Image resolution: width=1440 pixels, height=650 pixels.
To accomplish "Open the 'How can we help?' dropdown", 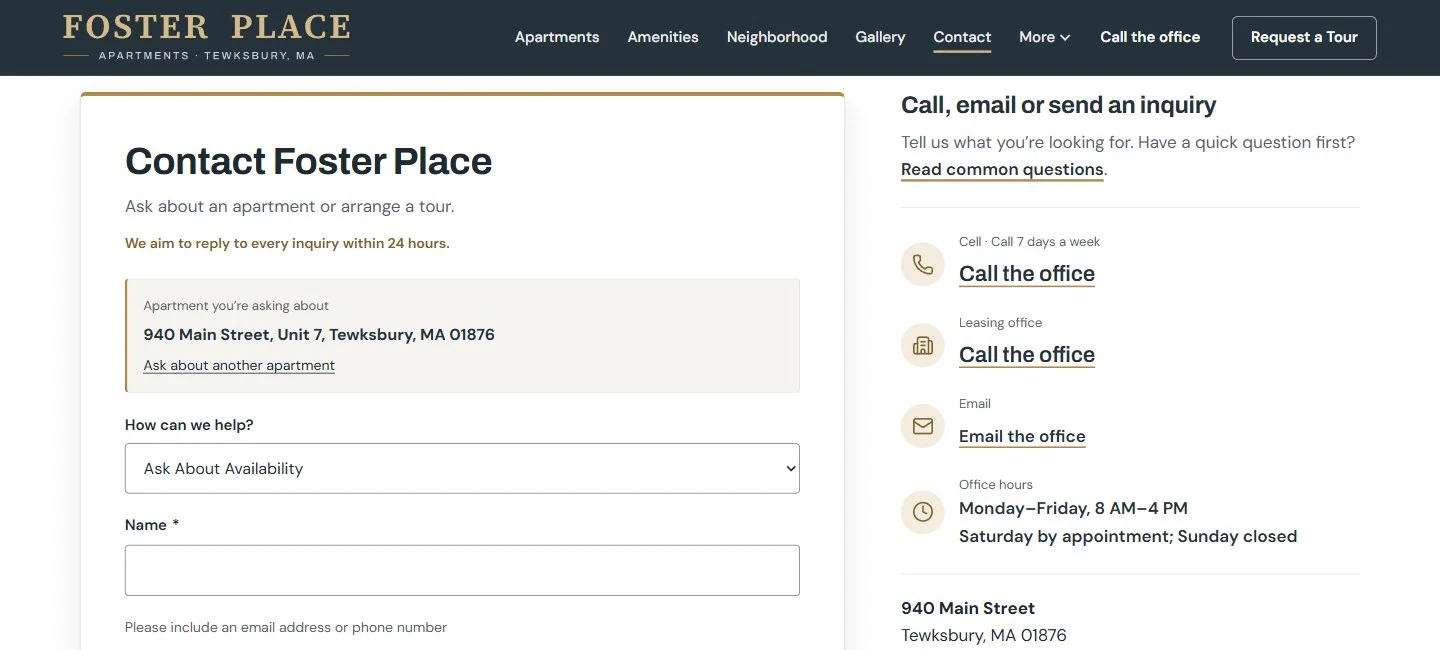I will [x=462, y=468].
